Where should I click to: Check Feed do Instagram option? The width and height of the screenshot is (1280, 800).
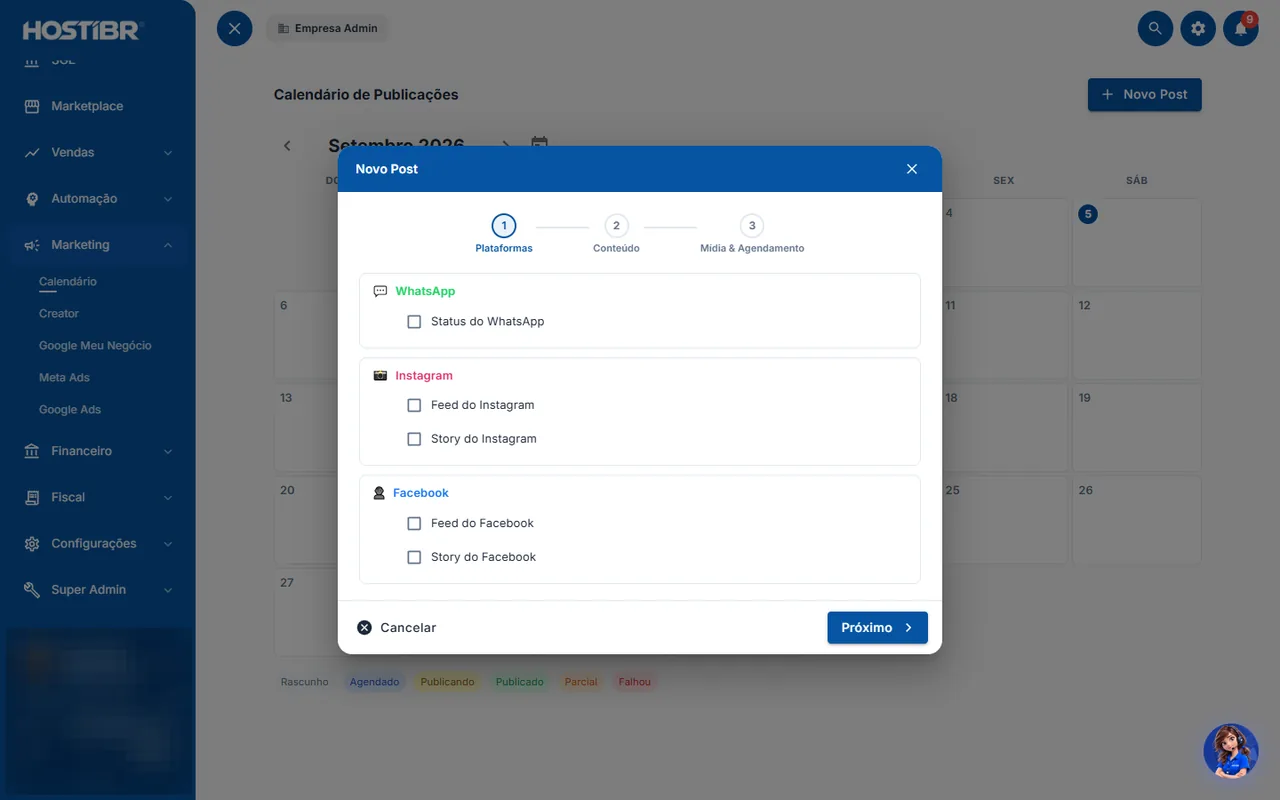(414, 405)
